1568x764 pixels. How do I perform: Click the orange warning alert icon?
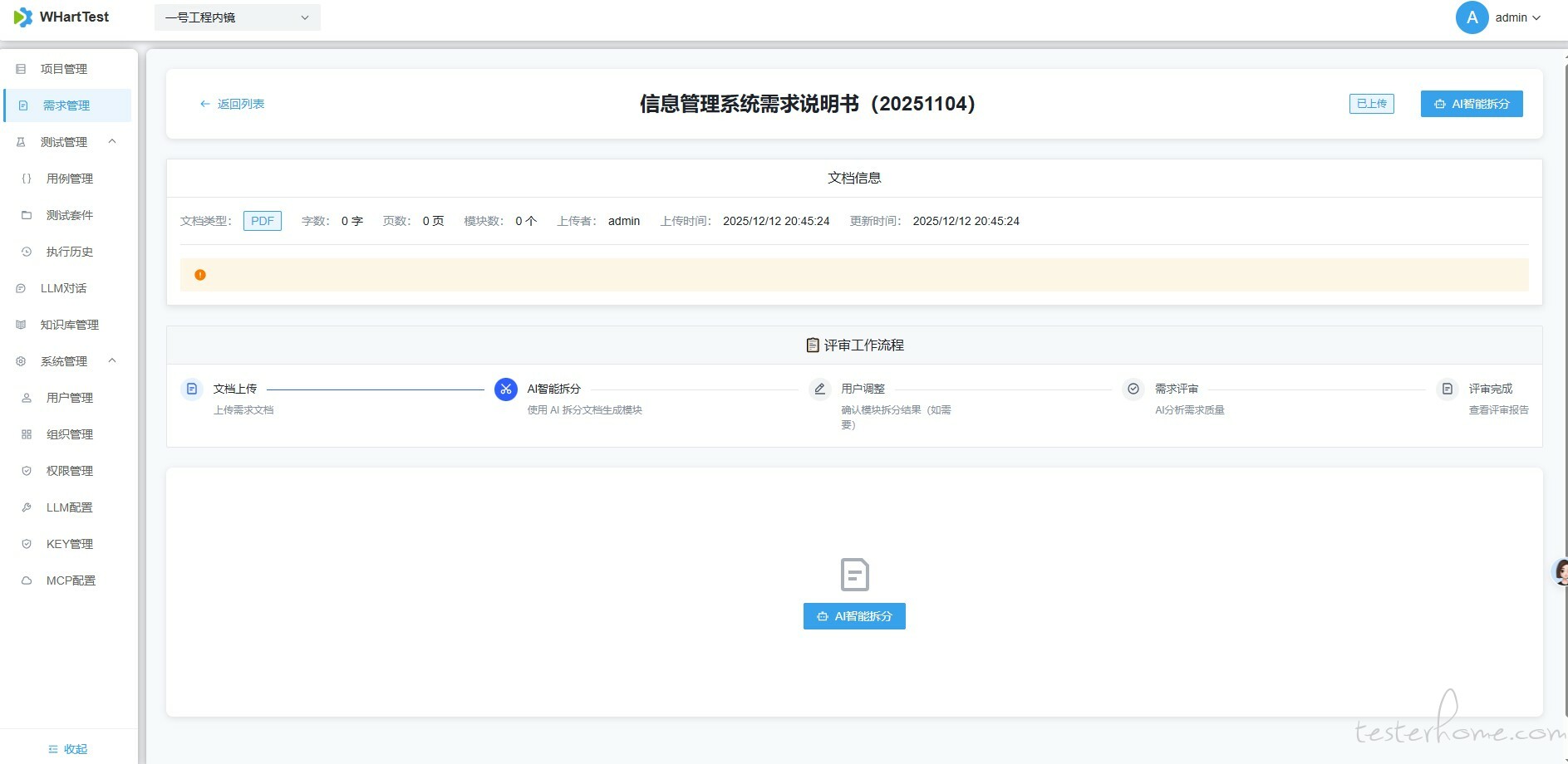tap(200, 275)
